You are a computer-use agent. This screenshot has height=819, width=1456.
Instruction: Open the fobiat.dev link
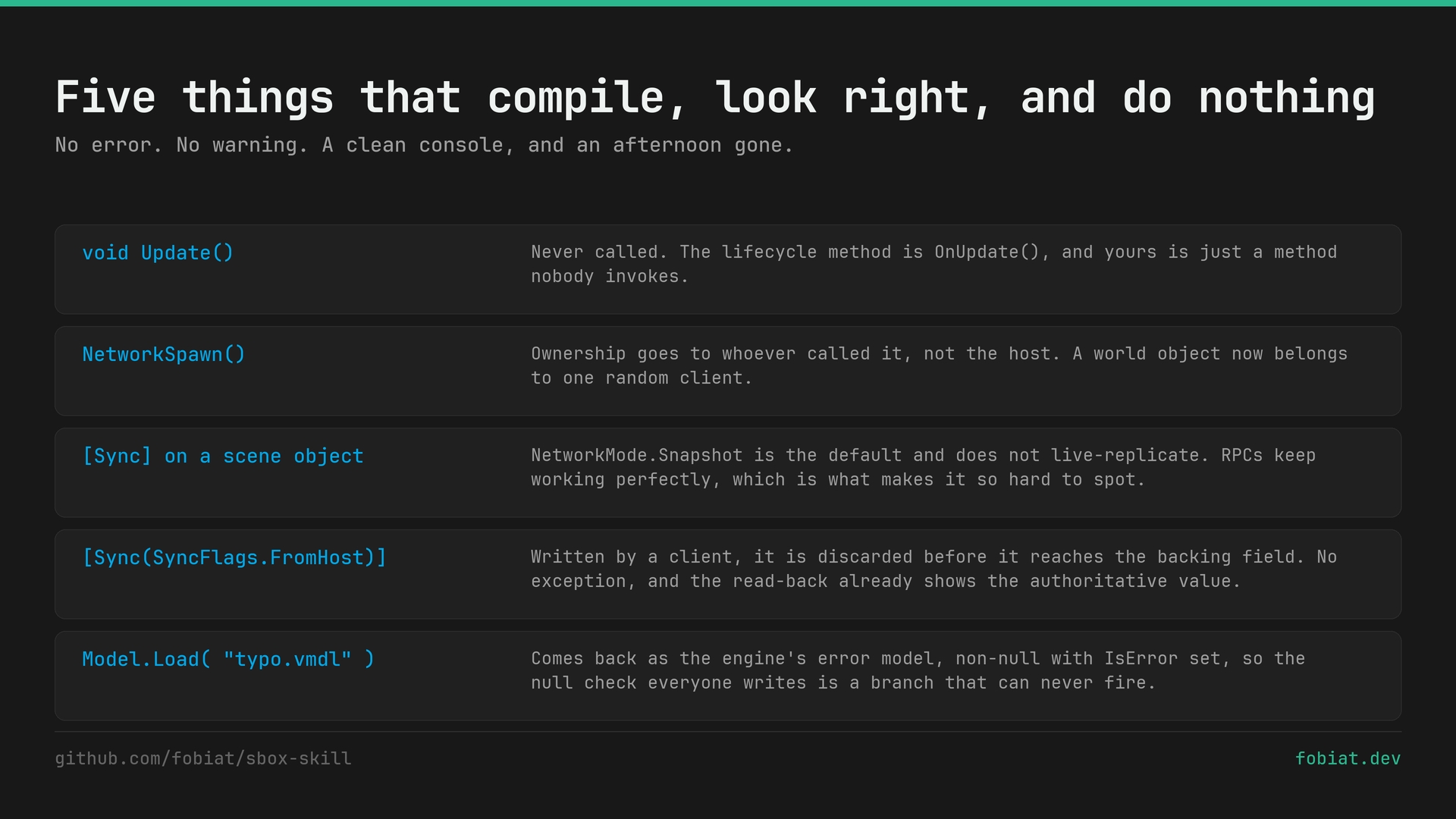(x=1348, y=758)
